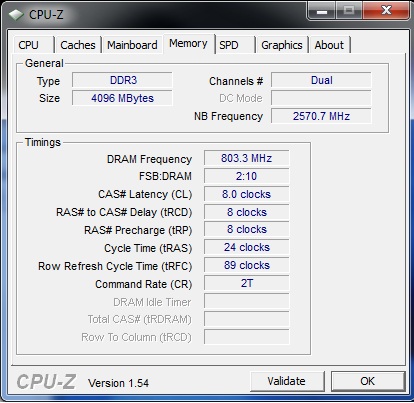
Task: Select the Memory tab
Action: pyautogui.click(x=188, y=44)
